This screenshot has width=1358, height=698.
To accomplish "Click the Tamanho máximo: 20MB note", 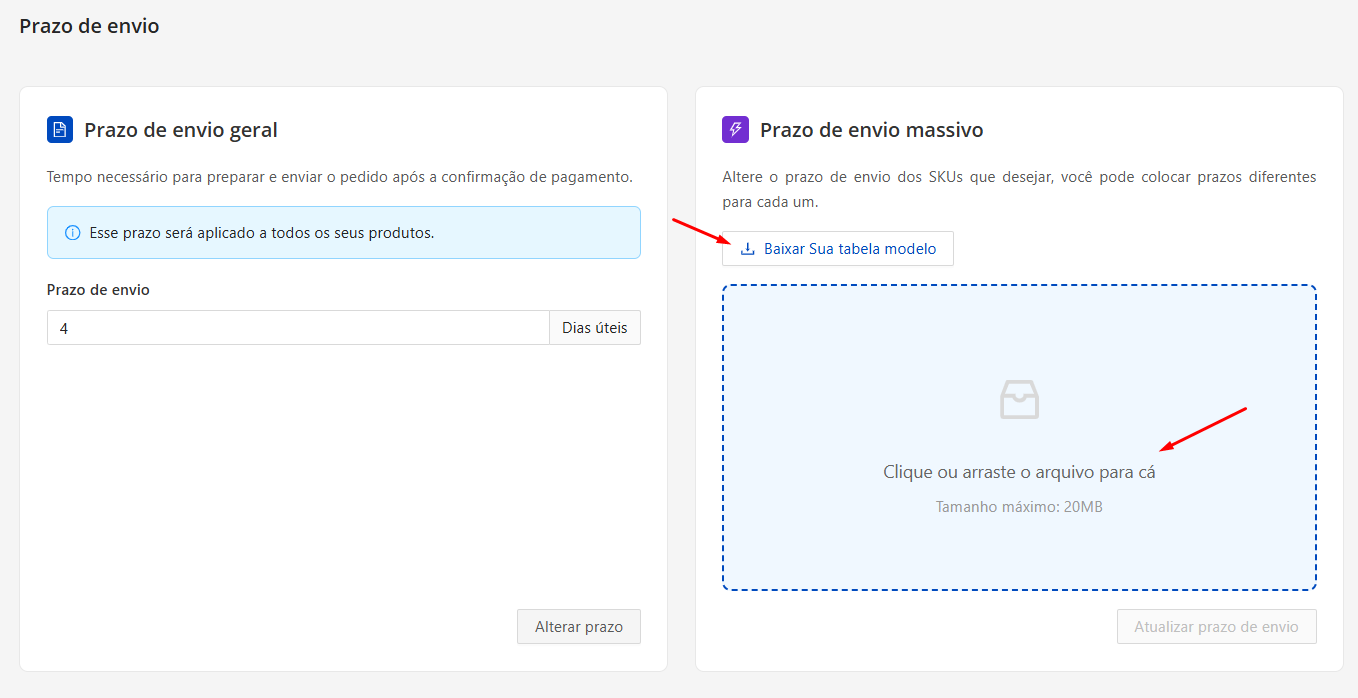I will (x=1019, y=507).
